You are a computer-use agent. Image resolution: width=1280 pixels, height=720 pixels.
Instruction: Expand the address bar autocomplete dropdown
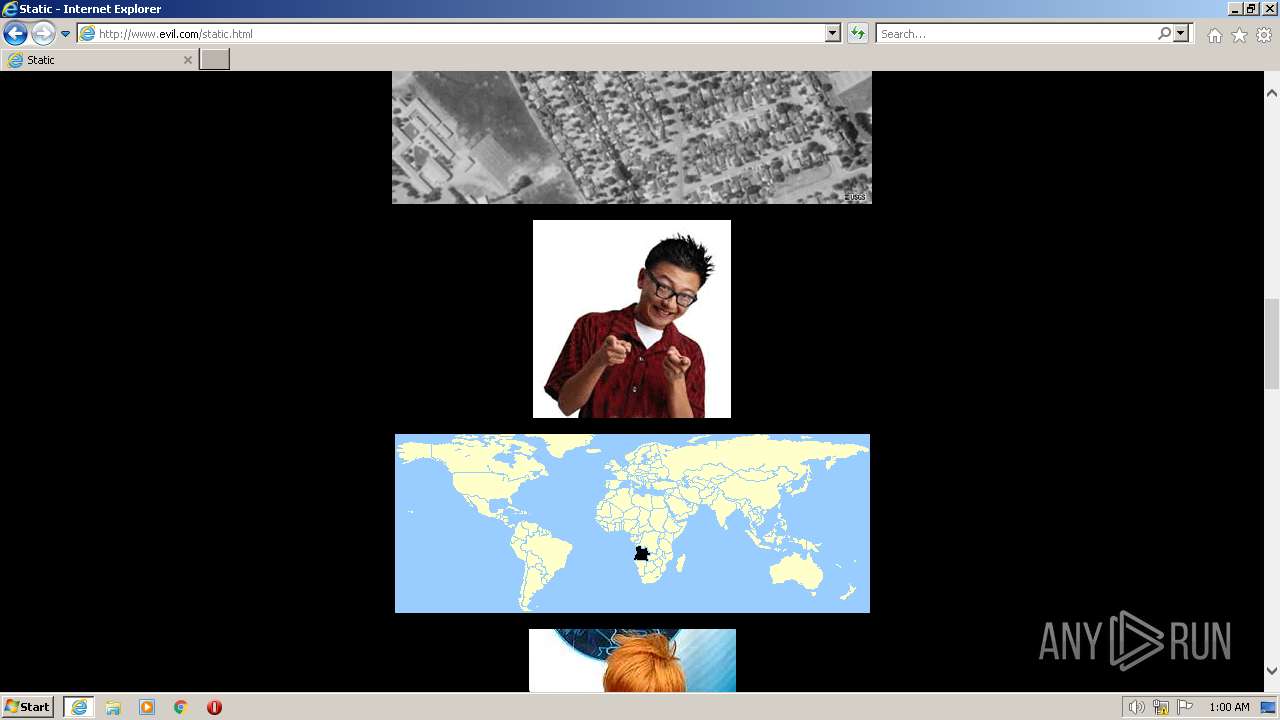pyautogui.click(x=833, y=34)
